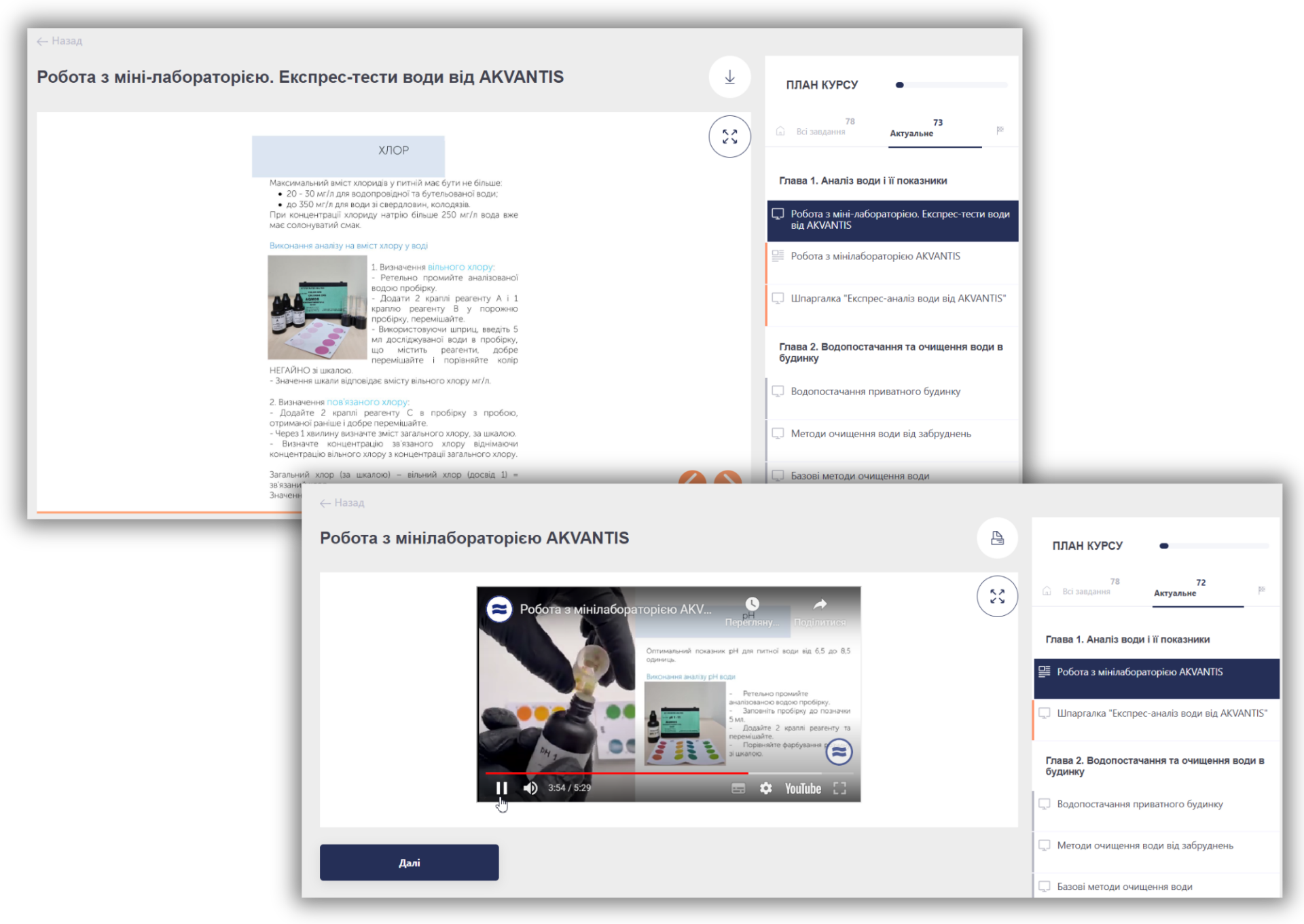Expand fullscreen icon beside the video in the front window
The width and height of the screenshot is (1304, 924).
tap(997, 596)
